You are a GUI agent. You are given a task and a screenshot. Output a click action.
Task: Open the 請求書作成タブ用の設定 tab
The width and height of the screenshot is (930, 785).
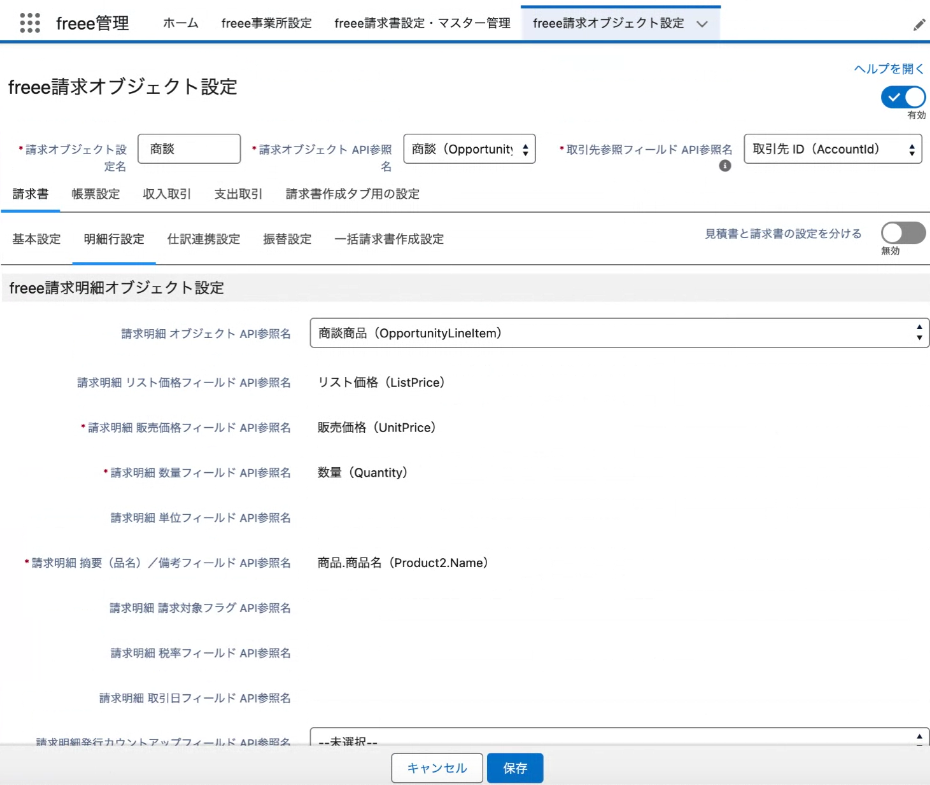pos(352,194)
